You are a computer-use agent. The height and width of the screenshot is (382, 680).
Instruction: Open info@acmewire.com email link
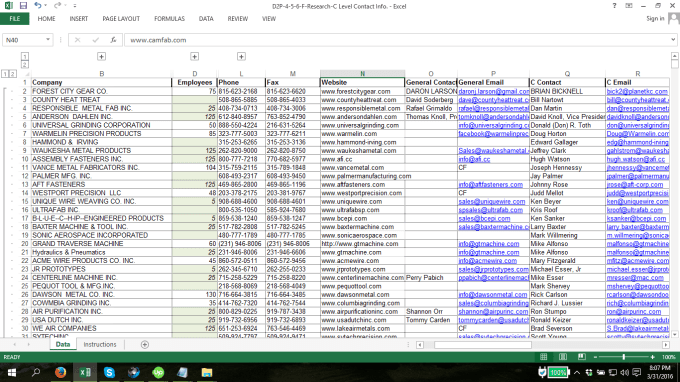point(488,261)
